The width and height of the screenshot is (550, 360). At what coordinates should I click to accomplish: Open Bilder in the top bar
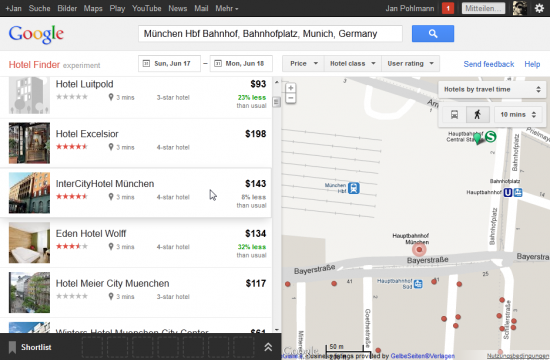[67, 8]
